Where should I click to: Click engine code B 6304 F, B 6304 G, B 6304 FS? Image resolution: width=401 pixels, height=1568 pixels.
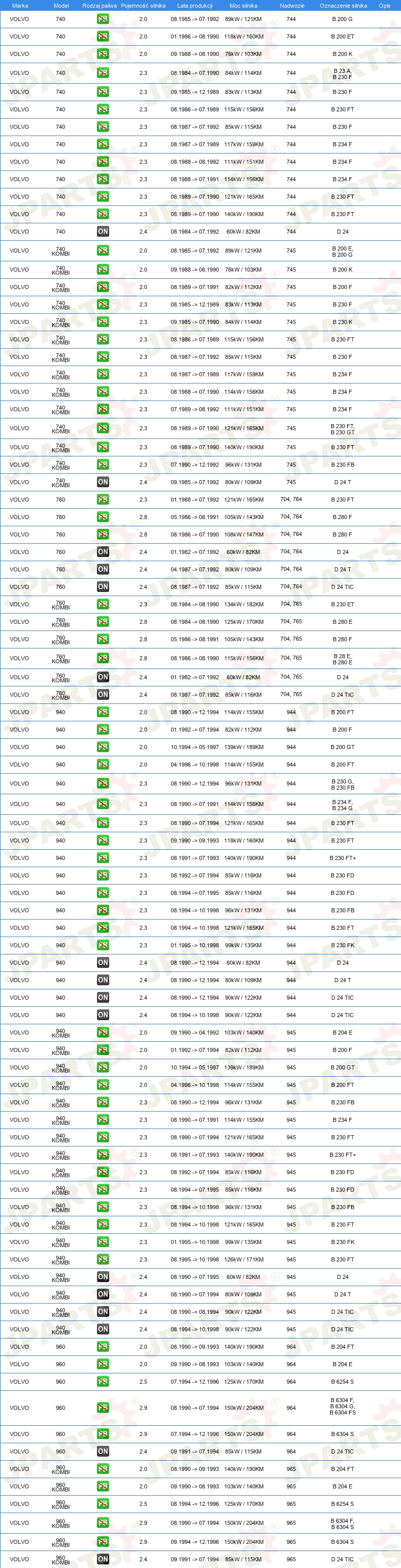pyautogui.click(x=343, y=1408)
